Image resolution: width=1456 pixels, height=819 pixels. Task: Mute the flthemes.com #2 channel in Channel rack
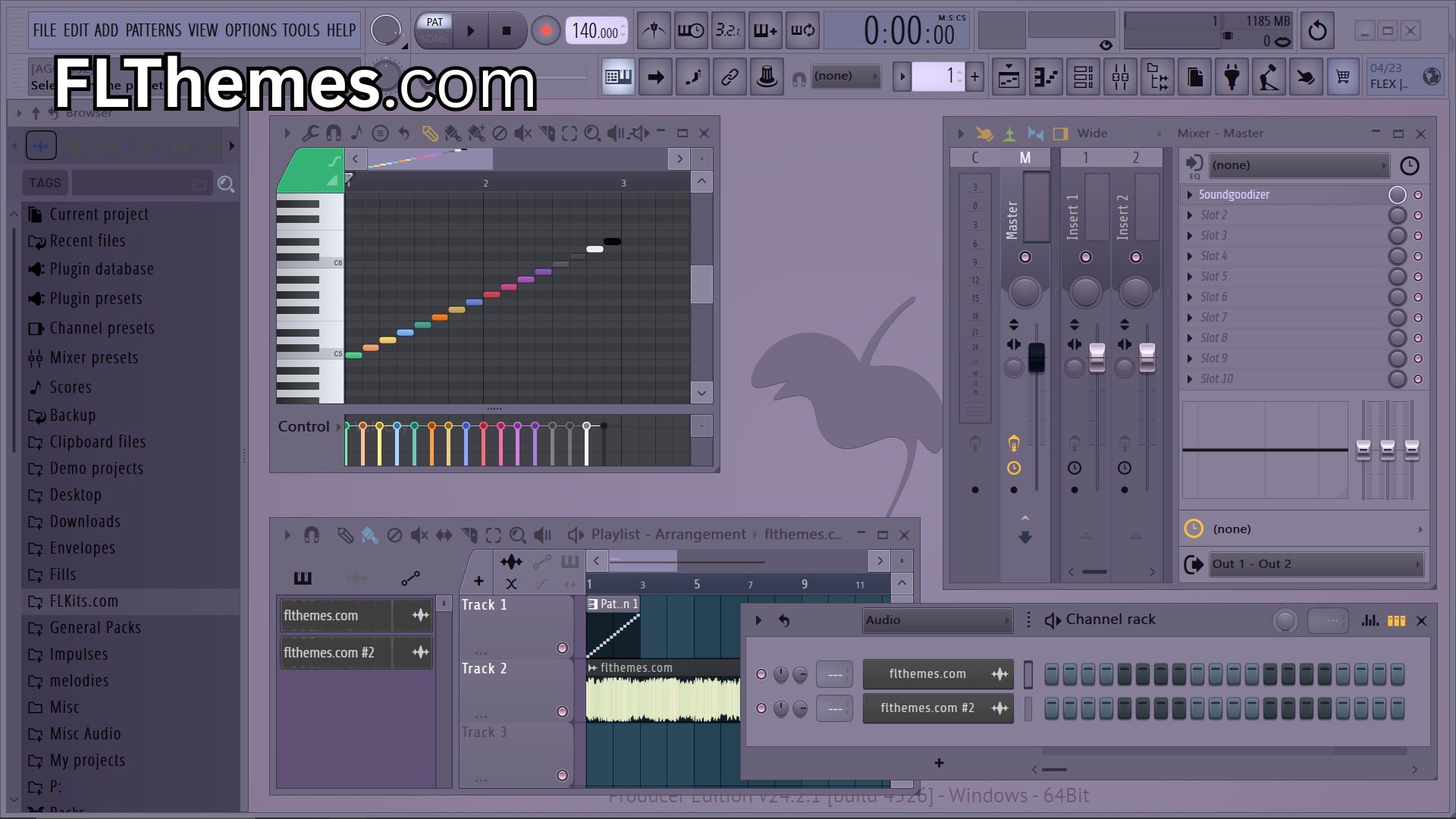click(x=761, y=708)
